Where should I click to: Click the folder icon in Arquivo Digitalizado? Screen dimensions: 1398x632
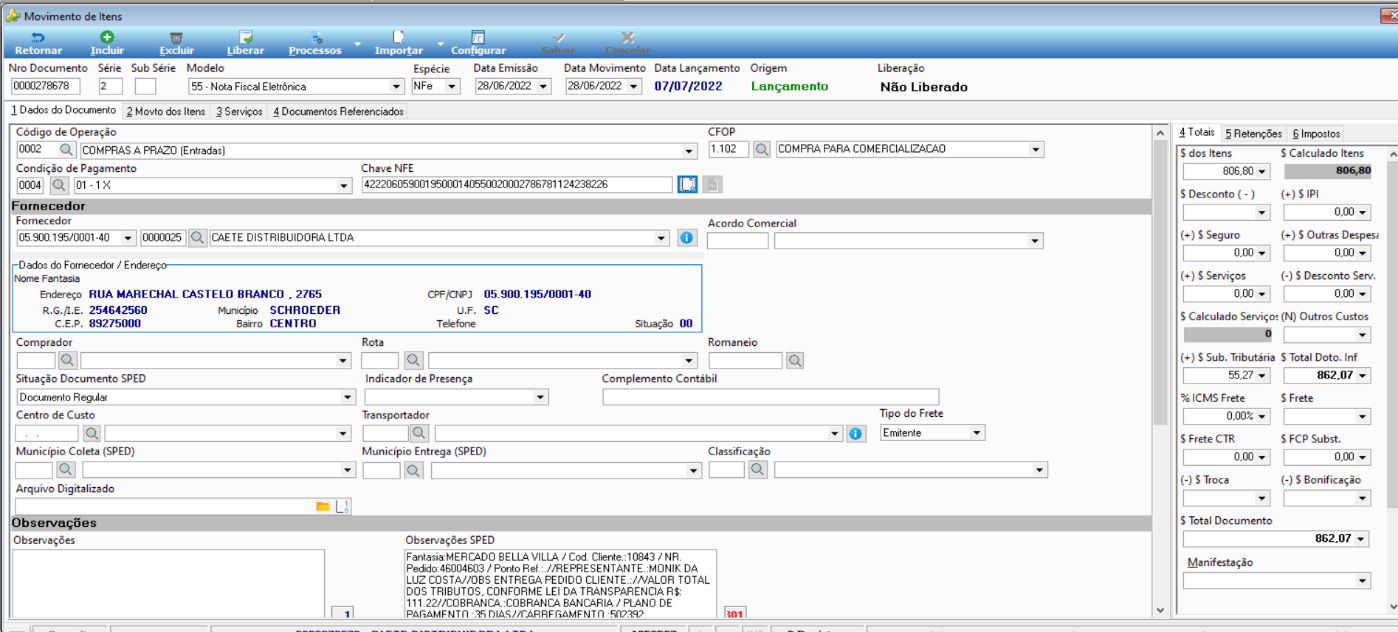(x=323, y=506)
